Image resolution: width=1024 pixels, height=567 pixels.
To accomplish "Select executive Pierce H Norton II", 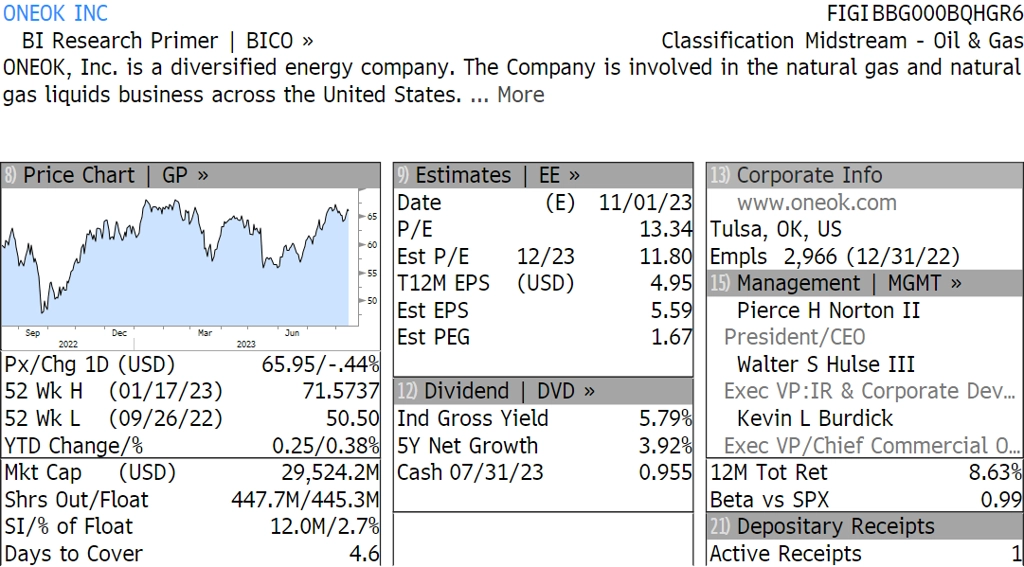I will point(828,310).
